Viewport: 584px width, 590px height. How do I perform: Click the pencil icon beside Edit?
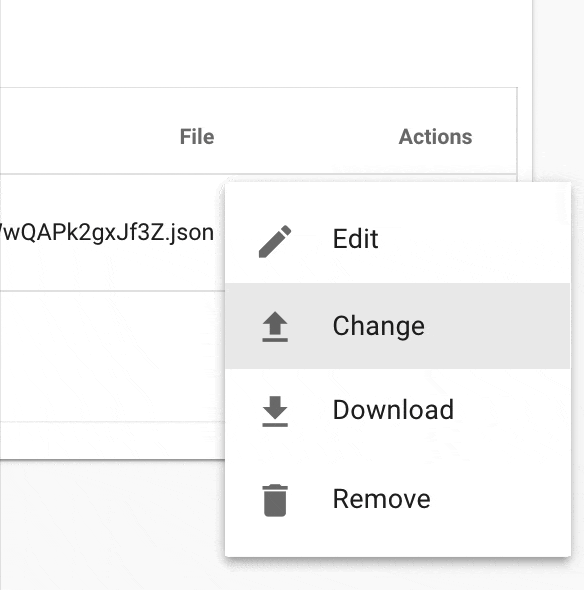[x=275, y=241]
